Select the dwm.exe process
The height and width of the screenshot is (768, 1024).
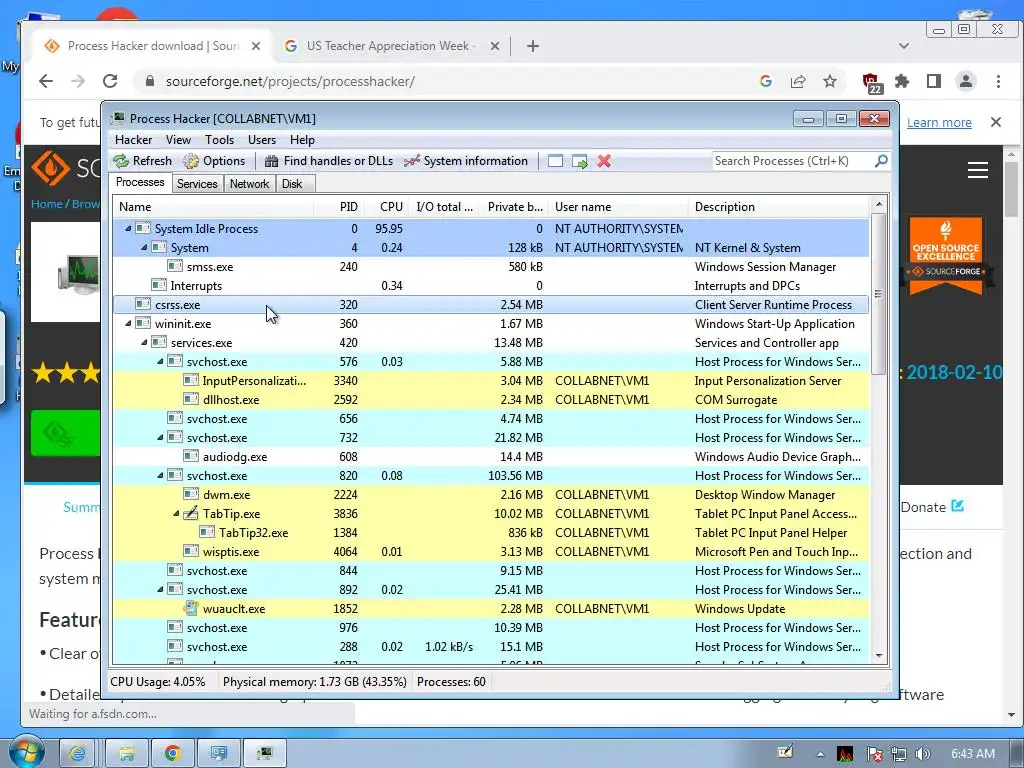[491, 494]
